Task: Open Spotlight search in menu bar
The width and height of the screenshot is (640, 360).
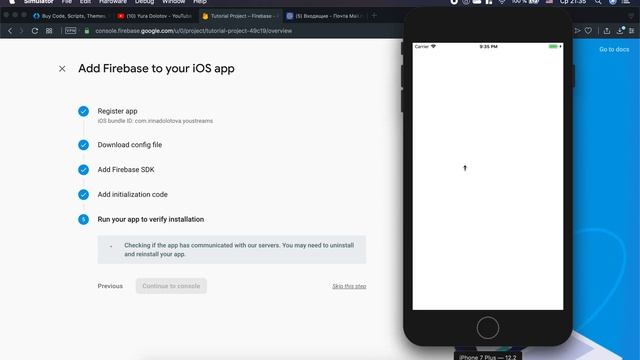Action: (x=598, y=2)
